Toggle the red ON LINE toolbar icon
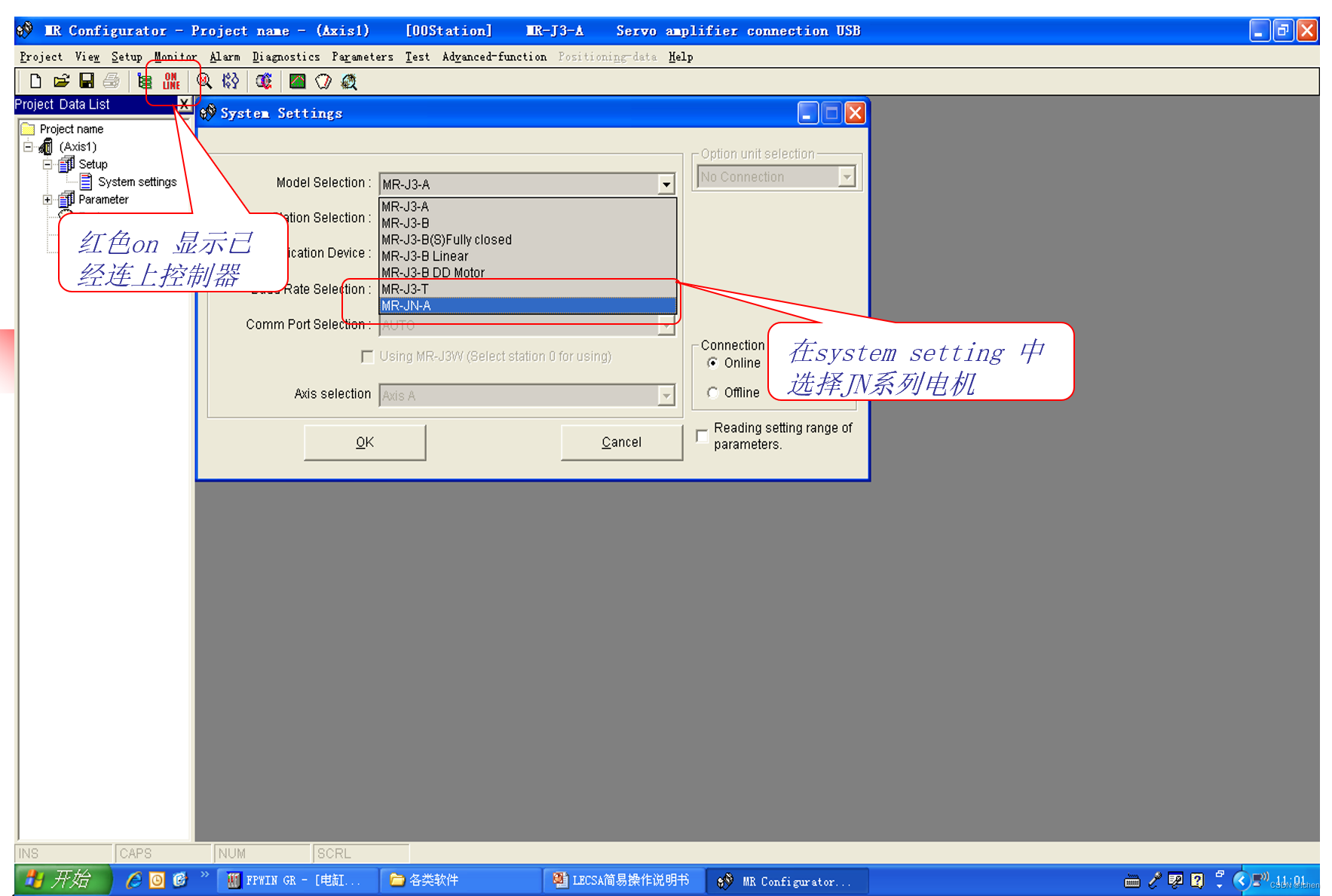1332x896 pixels. [171, 81]
